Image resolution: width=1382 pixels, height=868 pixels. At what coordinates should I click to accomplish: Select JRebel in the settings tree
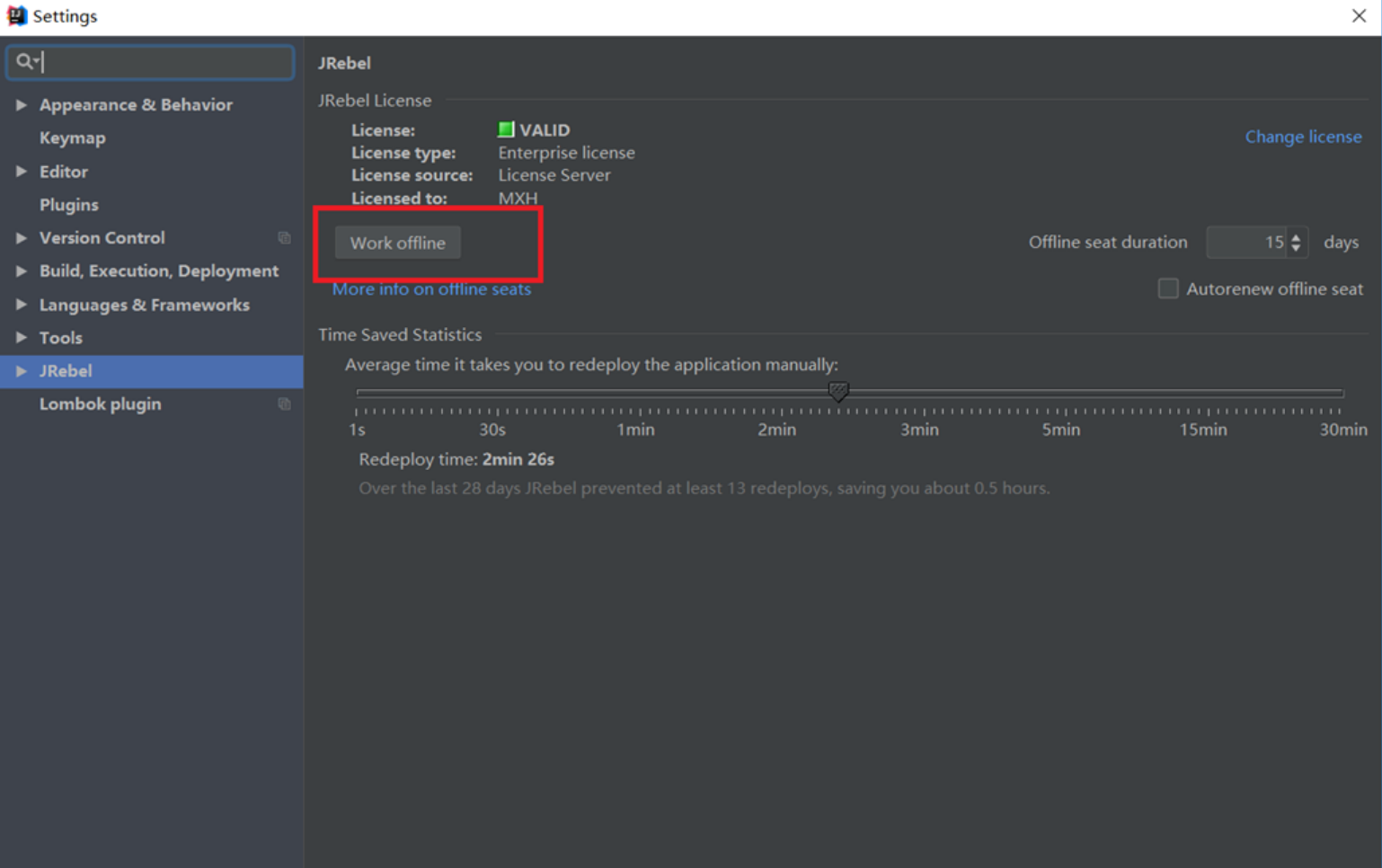point(151,371)
